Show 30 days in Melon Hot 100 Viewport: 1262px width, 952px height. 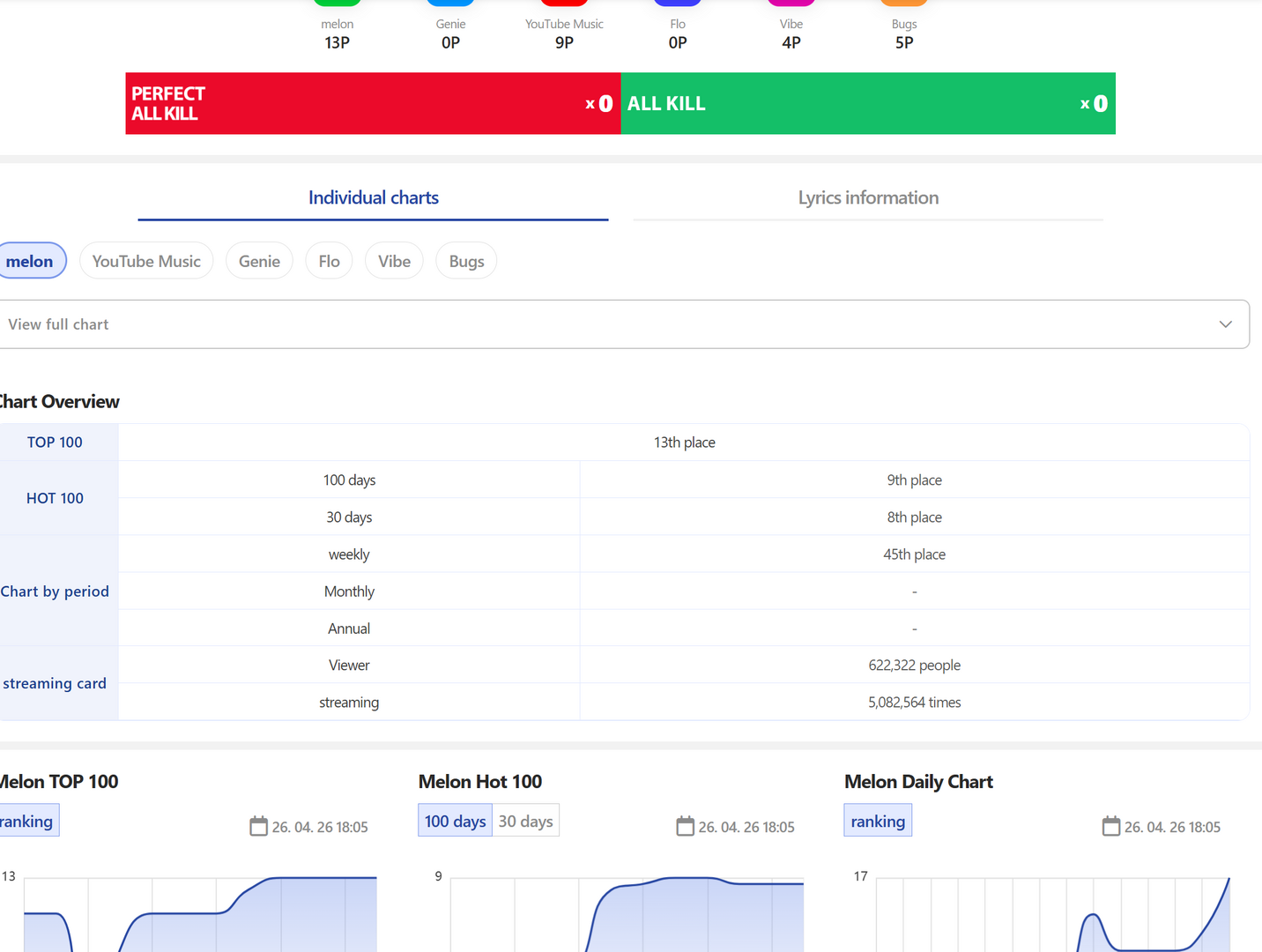(x=526, y=821)
